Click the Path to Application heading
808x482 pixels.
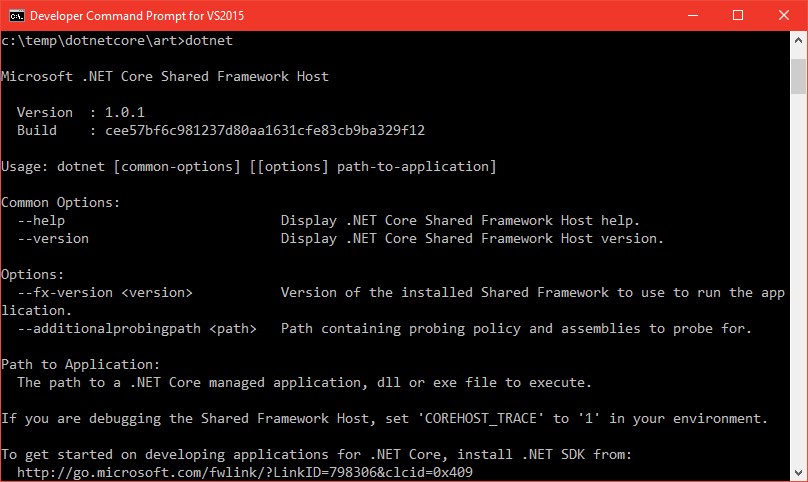[80, 364]
